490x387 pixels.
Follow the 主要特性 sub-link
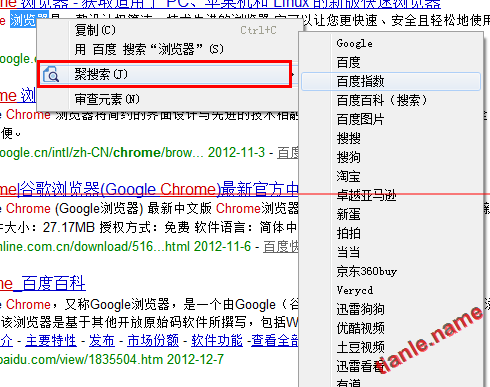[x=51, y=341]
